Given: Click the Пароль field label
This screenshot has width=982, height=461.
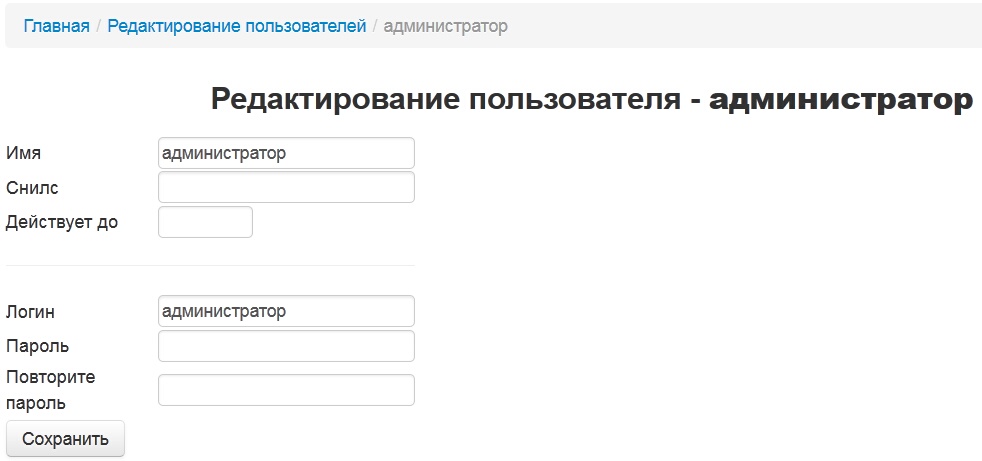Looking at the screenshot, I should [x=38, y=346].
